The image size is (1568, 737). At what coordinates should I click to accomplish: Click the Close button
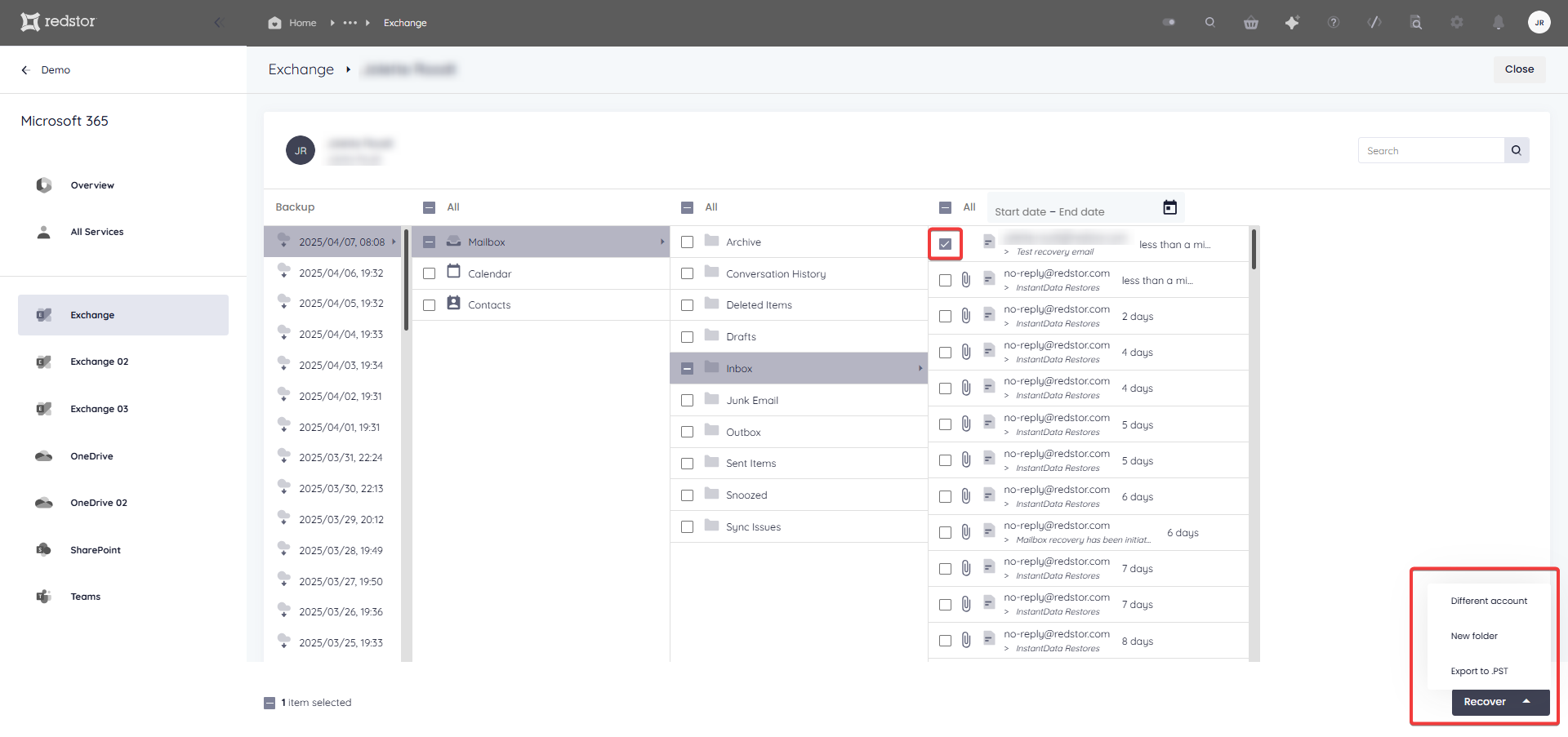(1519, 69)
